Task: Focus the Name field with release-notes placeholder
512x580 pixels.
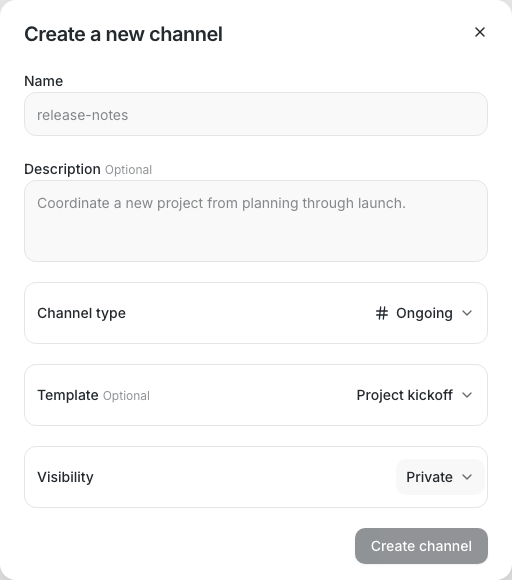Action: point(256,114)
